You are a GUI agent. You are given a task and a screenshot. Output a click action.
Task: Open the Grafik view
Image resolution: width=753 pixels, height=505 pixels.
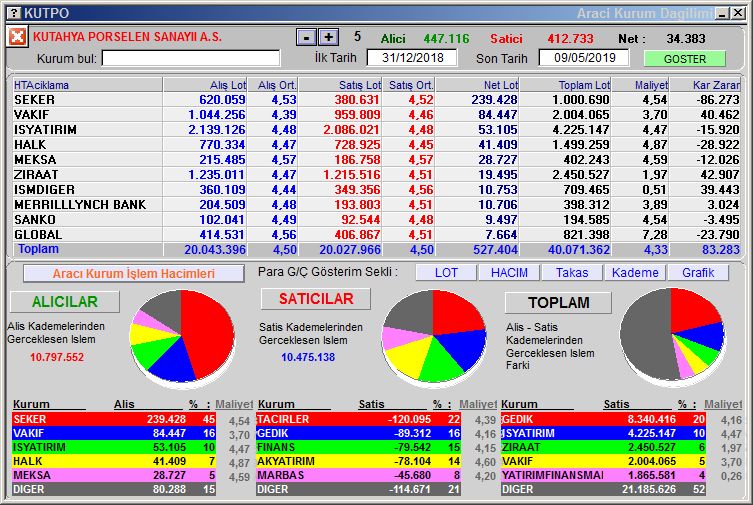pos(698,273)
